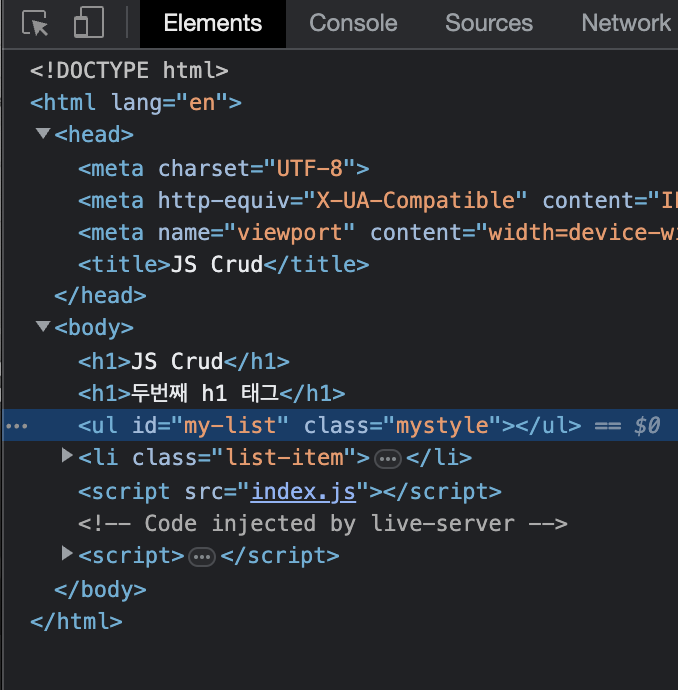
Task: Select the live-server comment line
Action: pyautogui.click(x=323, y=524)
